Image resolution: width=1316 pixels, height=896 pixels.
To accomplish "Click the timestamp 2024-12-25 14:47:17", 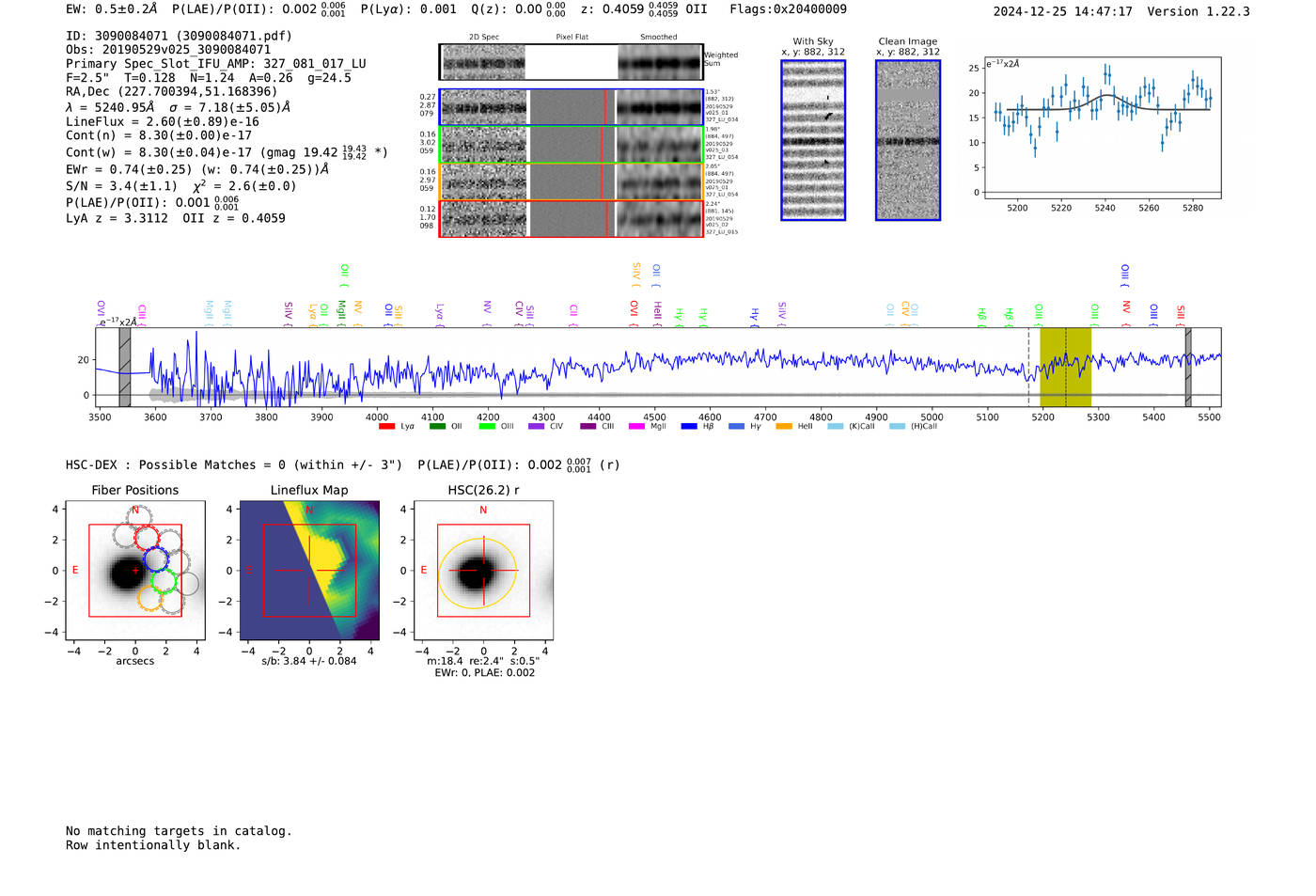I will point(1063,11).
